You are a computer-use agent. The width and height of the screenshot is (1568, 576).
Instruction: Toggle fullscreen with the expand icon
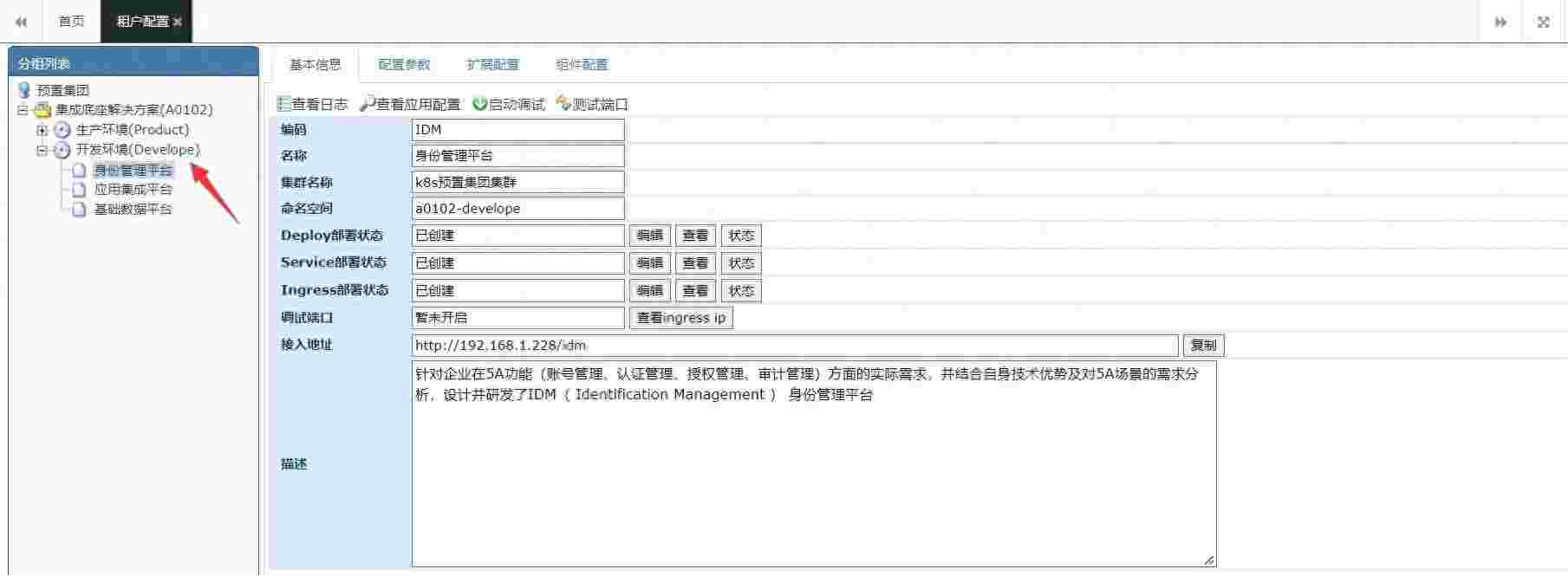tap(1543, 22)
